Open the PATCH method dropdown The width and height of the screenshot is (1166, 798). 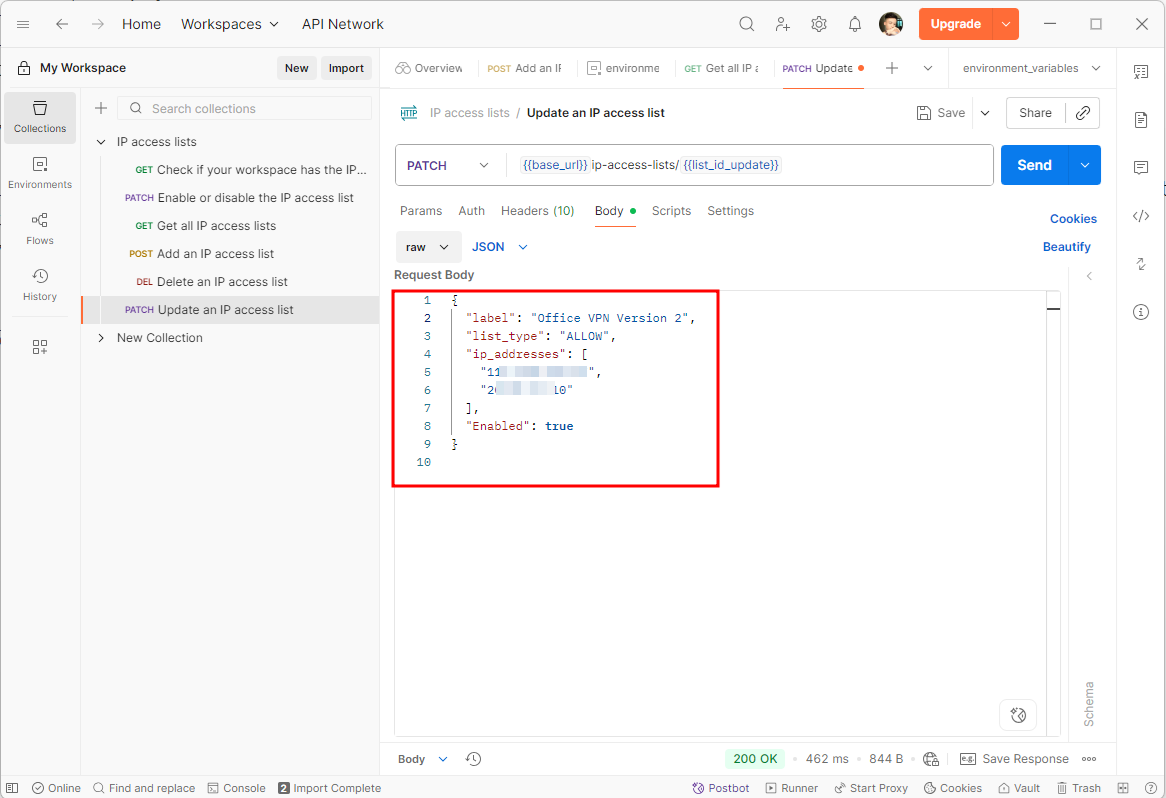click(447, 165)
